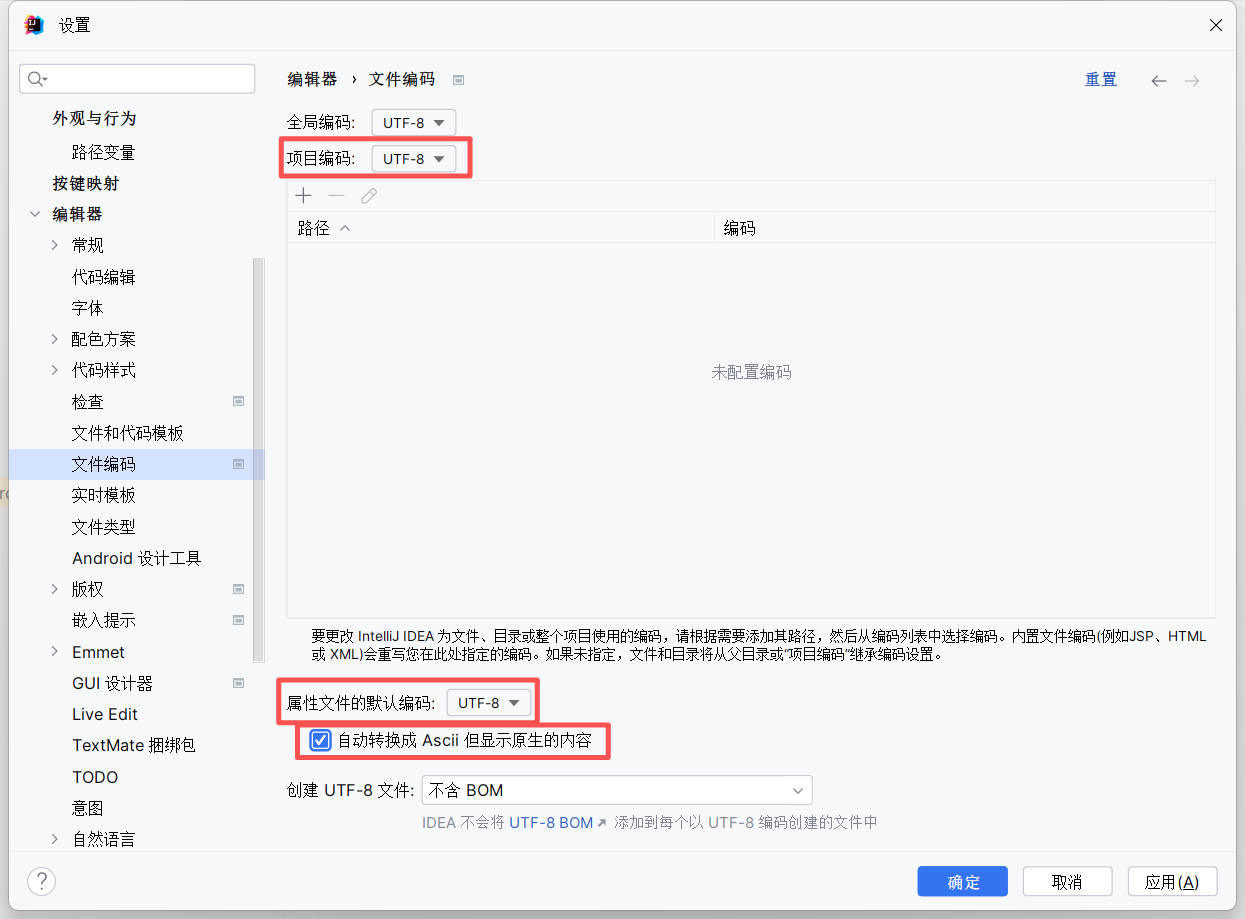
Task: Click the panel icon beside 文件编码 breadcrumb
Action: coord(458,79)
